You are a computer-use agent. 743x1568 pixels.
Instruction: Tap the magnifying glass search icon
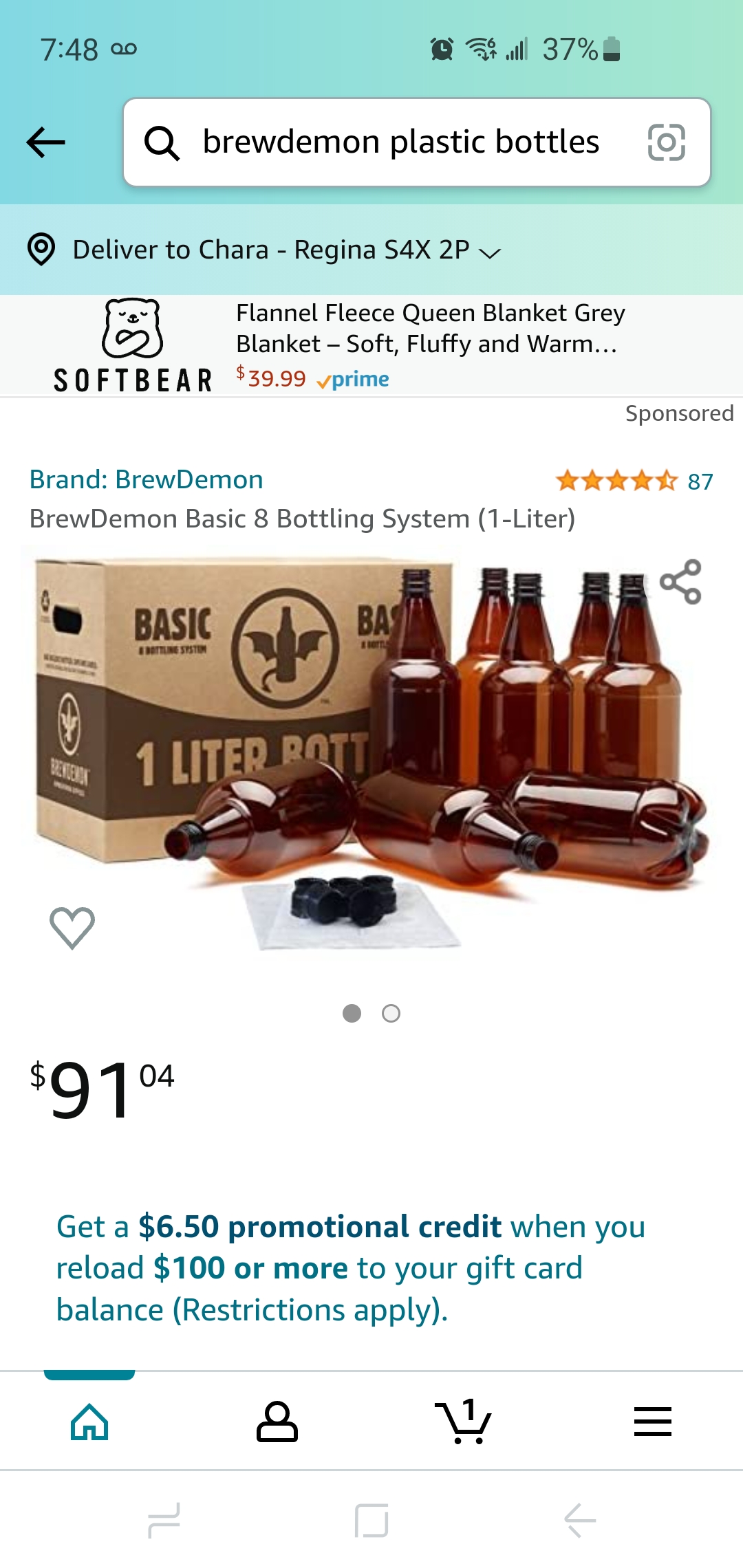pyautogui.click(x=162, y=143)
